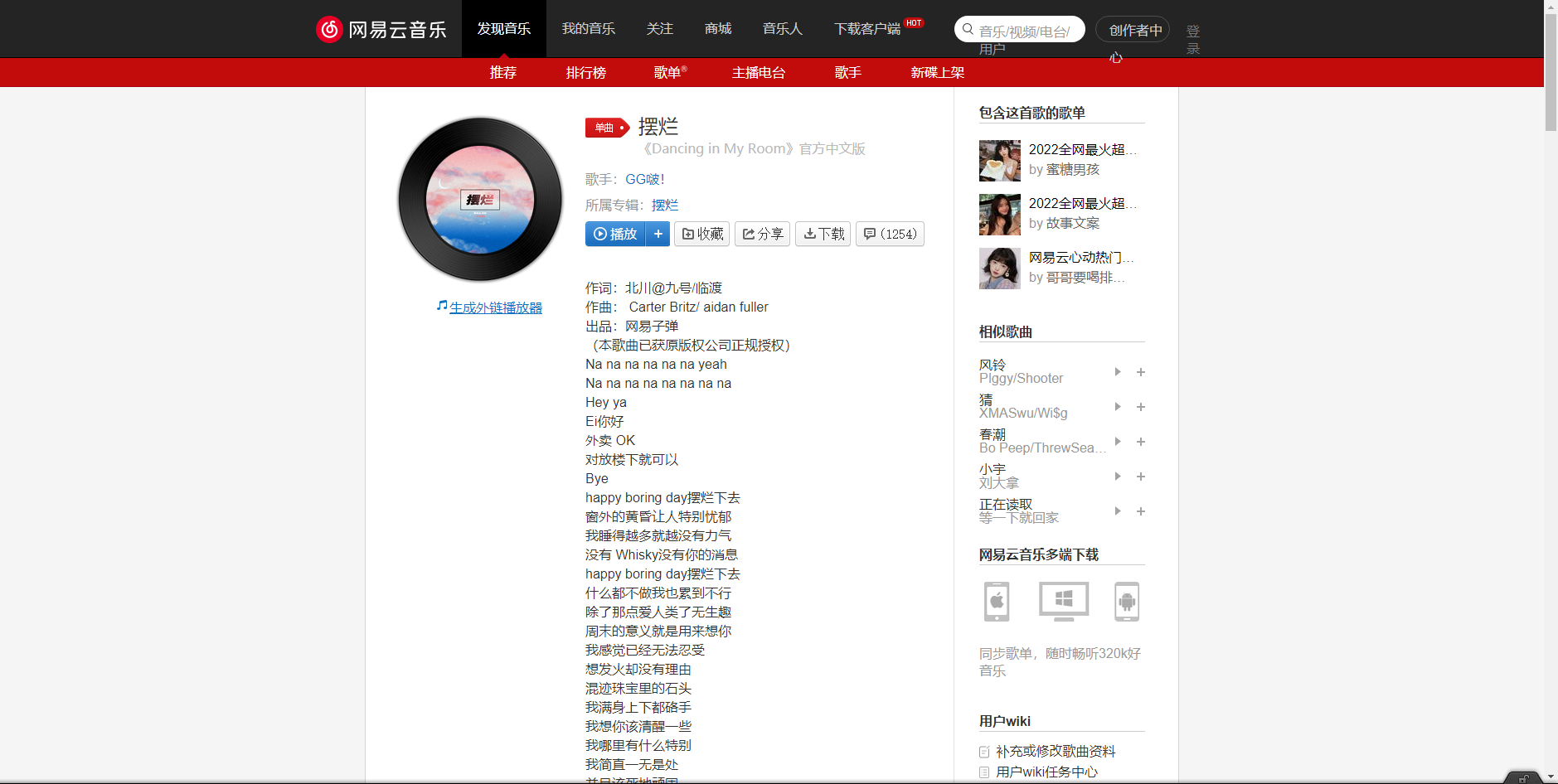Screen dimensions: 1558x784
Task: Click the 播放 (Play) button
Action: point(615,234)
